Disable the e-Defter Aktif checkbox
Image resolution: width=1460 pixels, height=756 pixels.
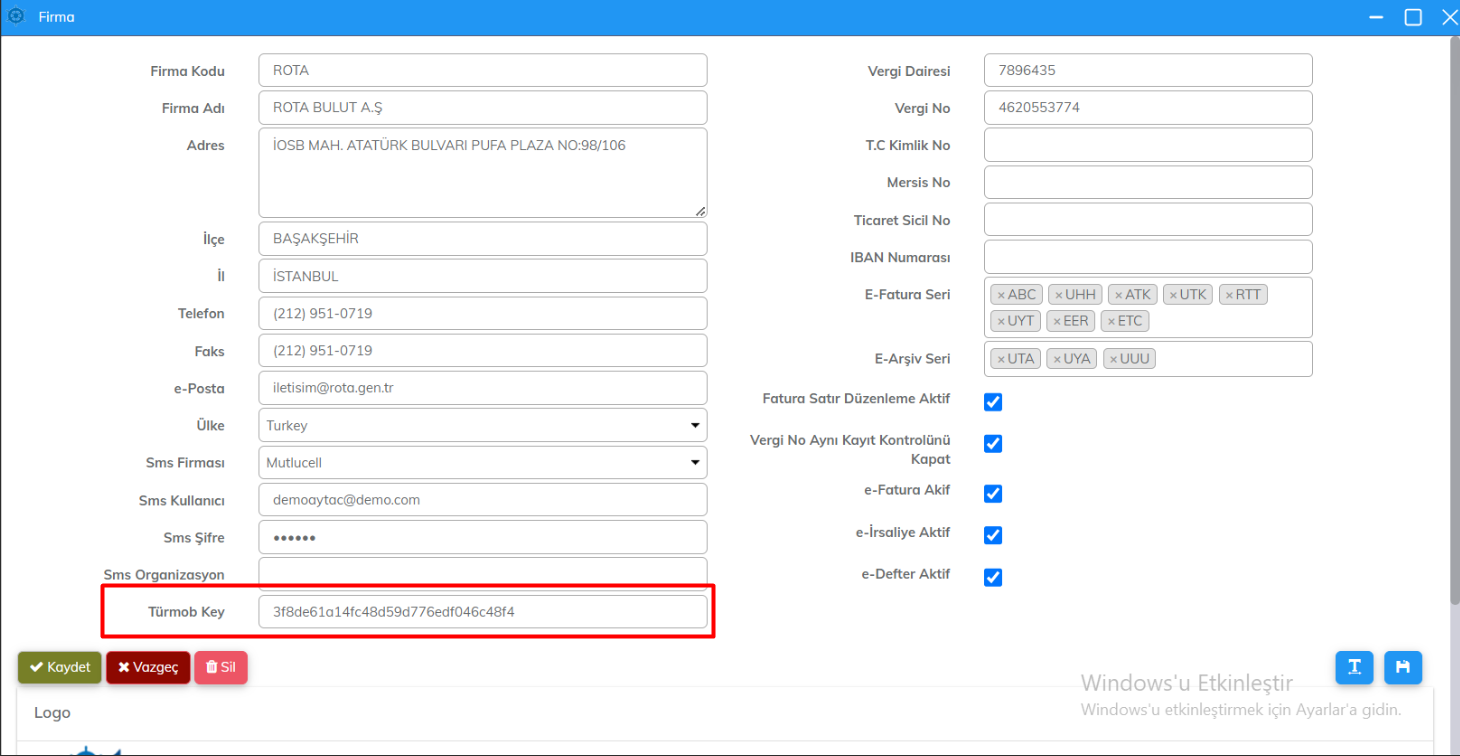993,577
